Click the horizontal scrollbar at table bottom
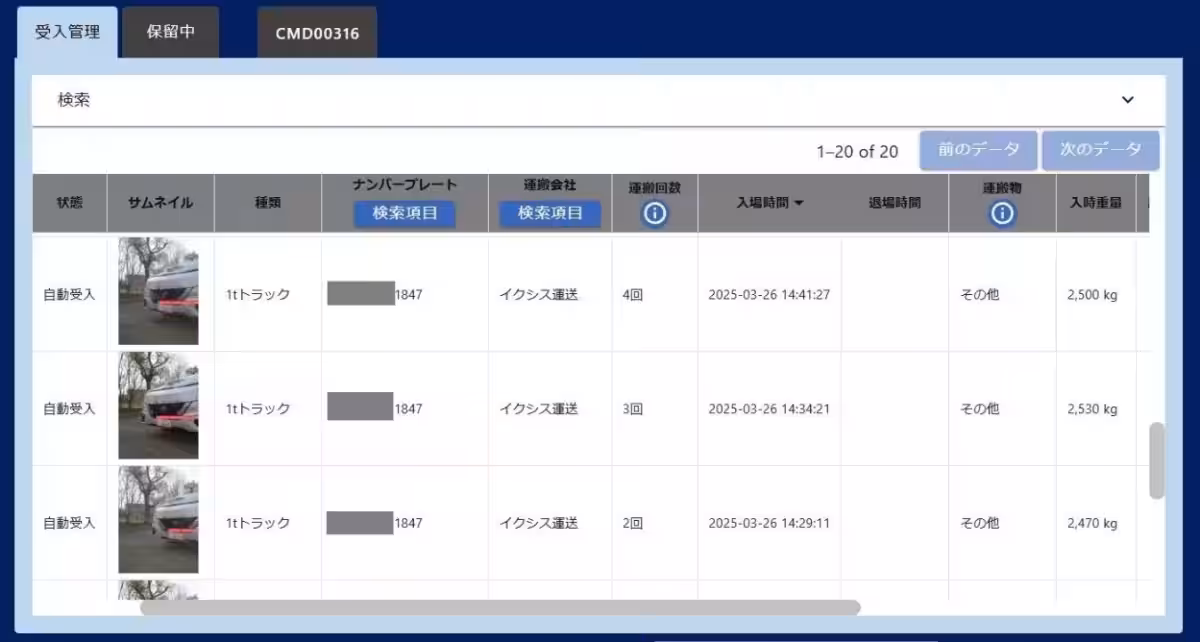This screenshot has width=1200, height=642. click(x=500, y=607)
